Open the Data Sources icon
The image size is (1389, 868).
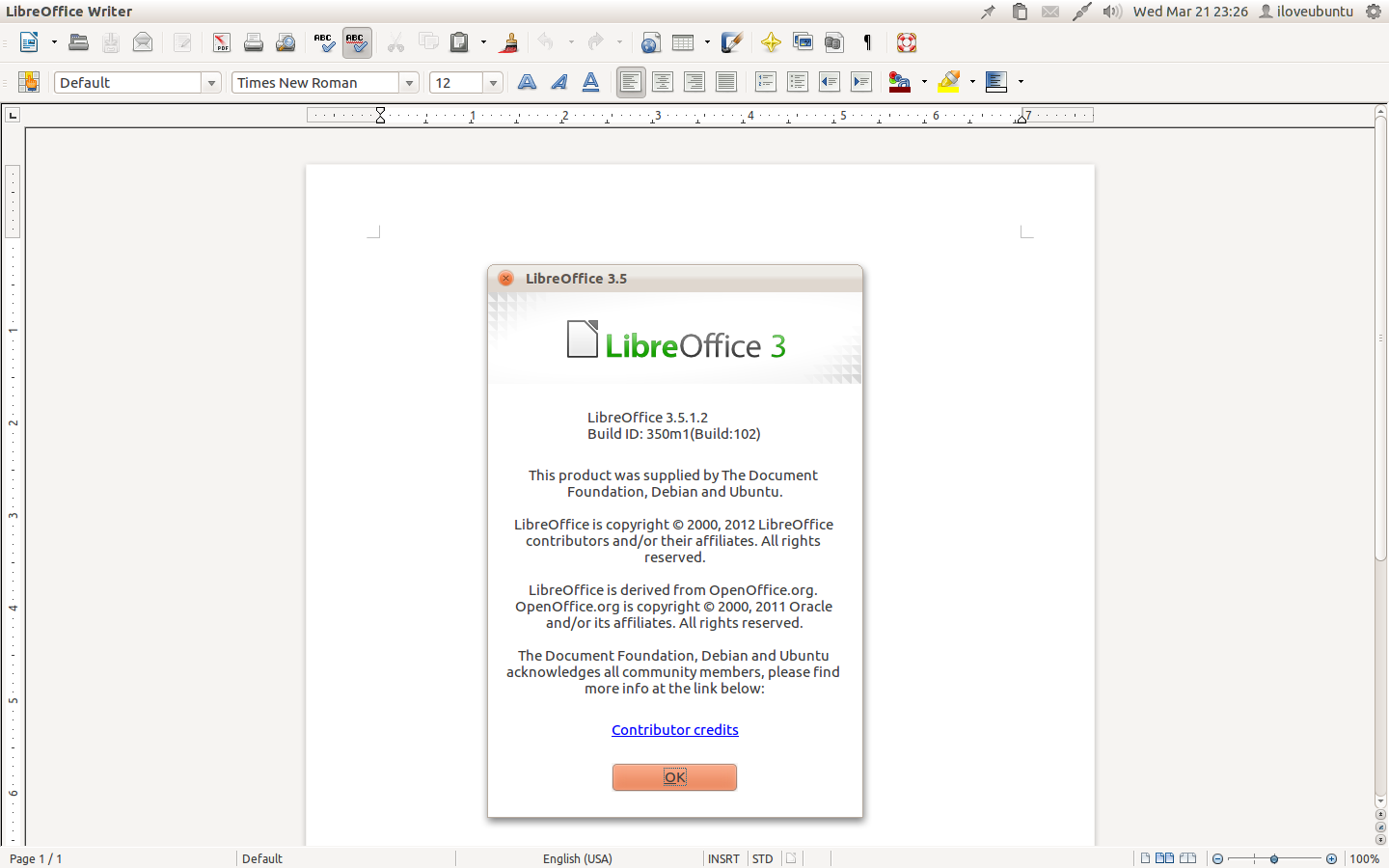point(834,42)
